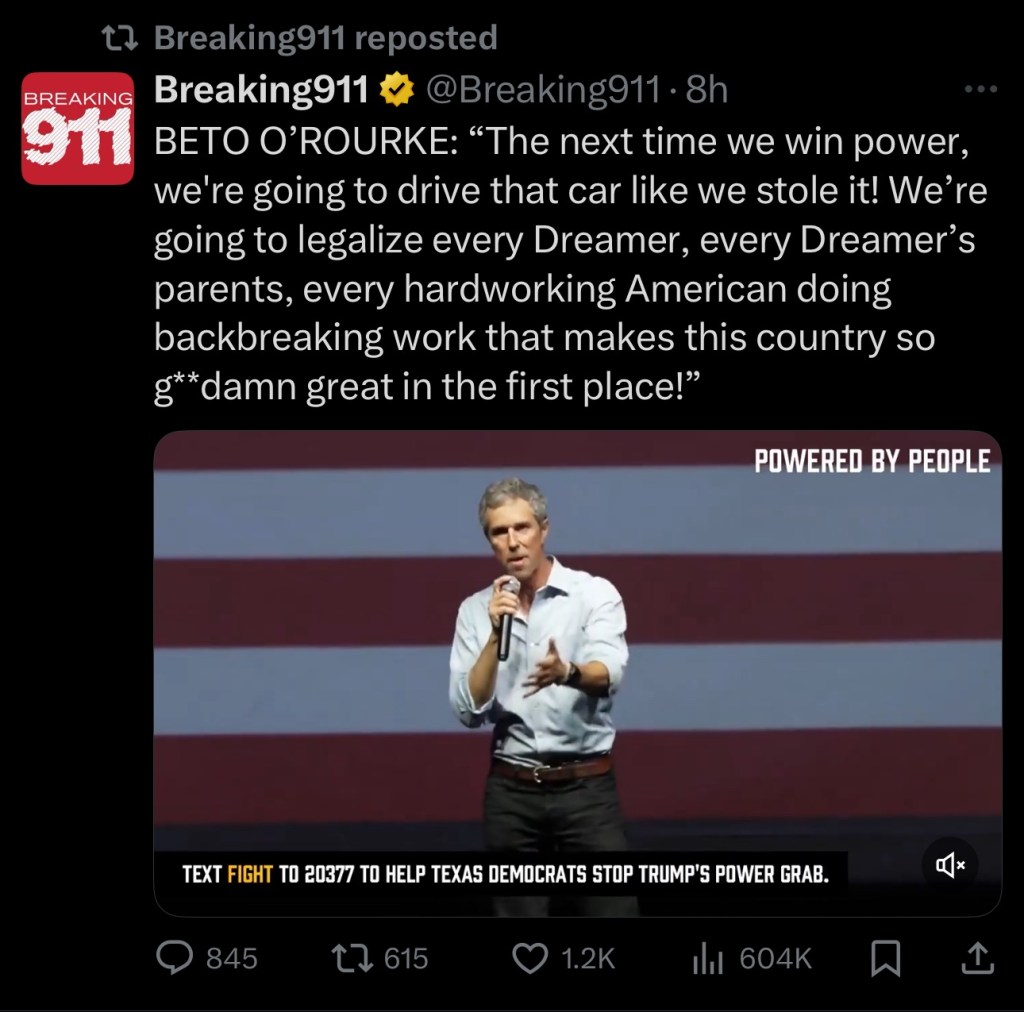This screenshot has height=1012, width=1024.
Task: Expand repost options via the repost control
Action: coord(352,958)
